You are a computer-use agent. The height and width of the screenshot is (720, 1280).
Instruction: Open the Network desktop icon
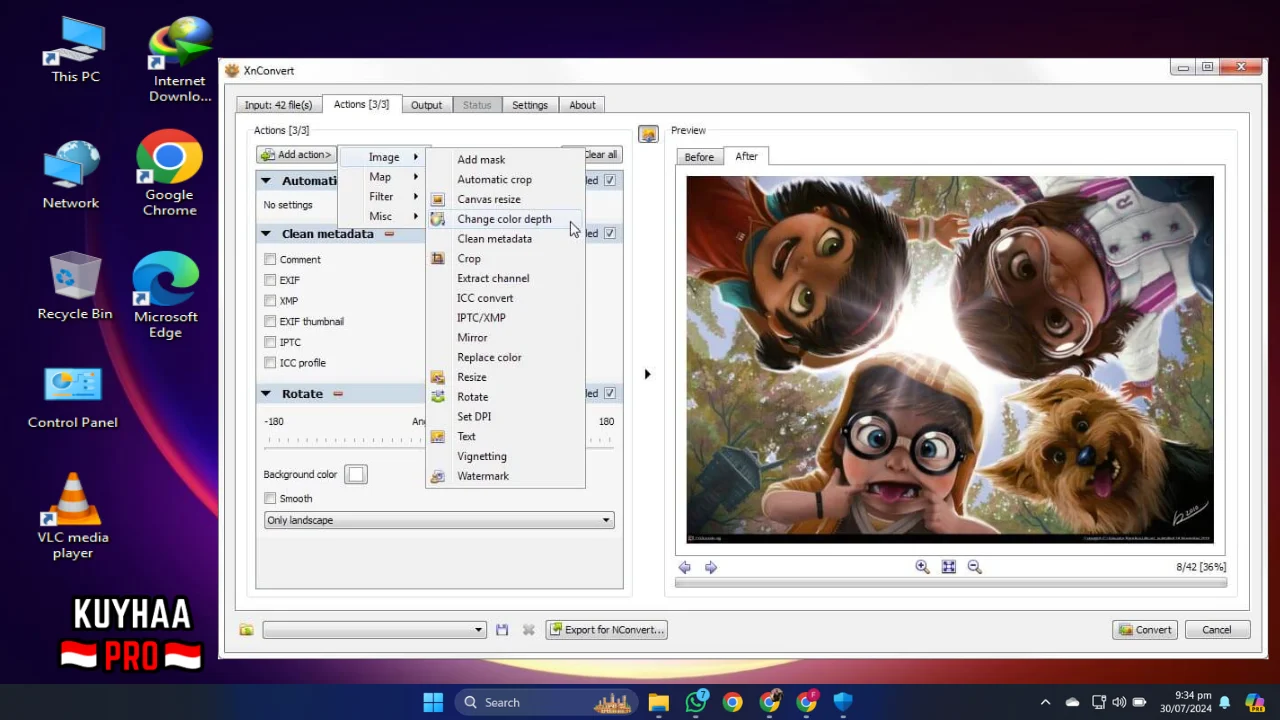pos(71,175)
